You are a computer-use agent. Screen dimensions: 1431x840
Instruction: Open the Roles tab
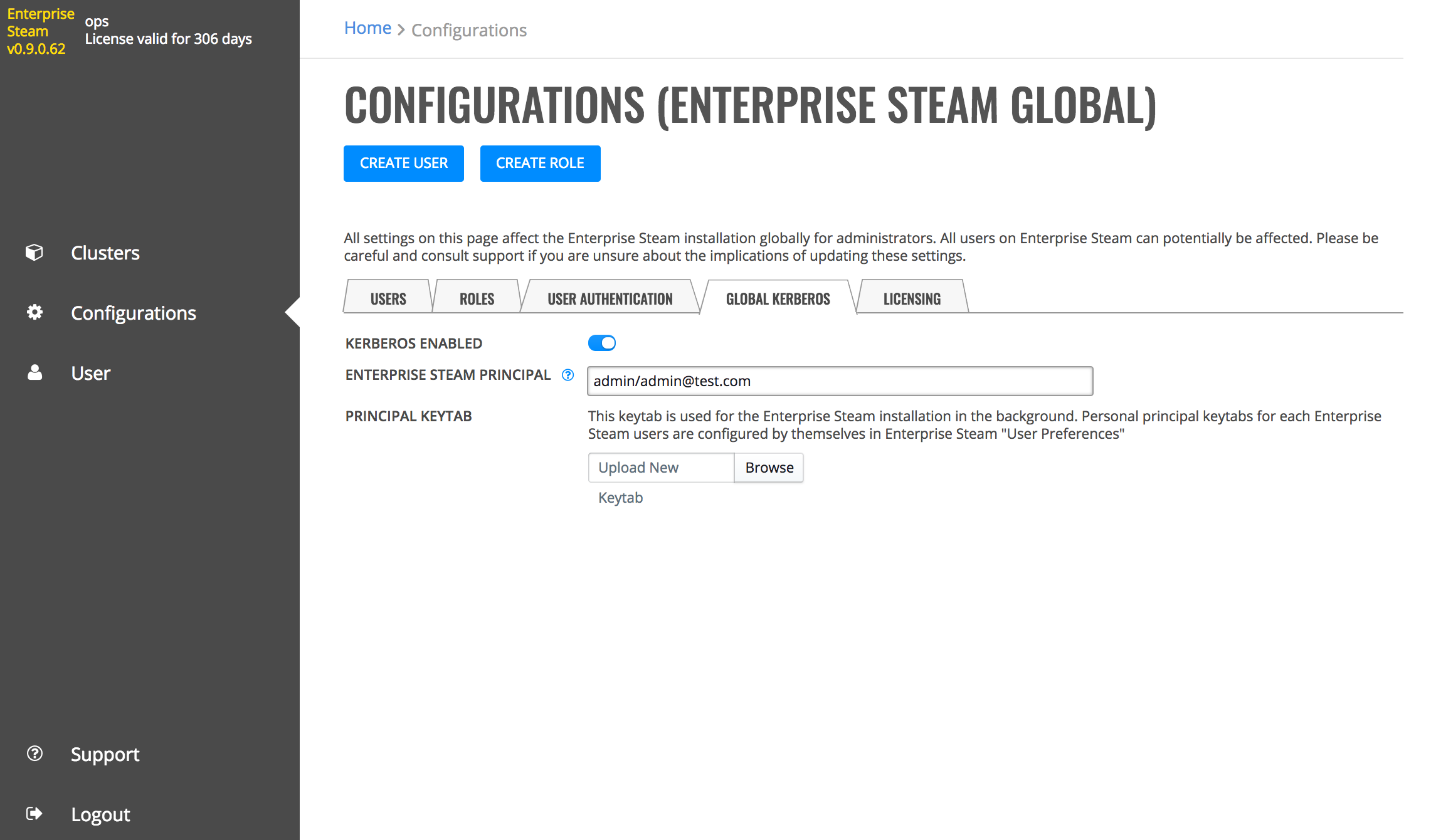[476, 298]
